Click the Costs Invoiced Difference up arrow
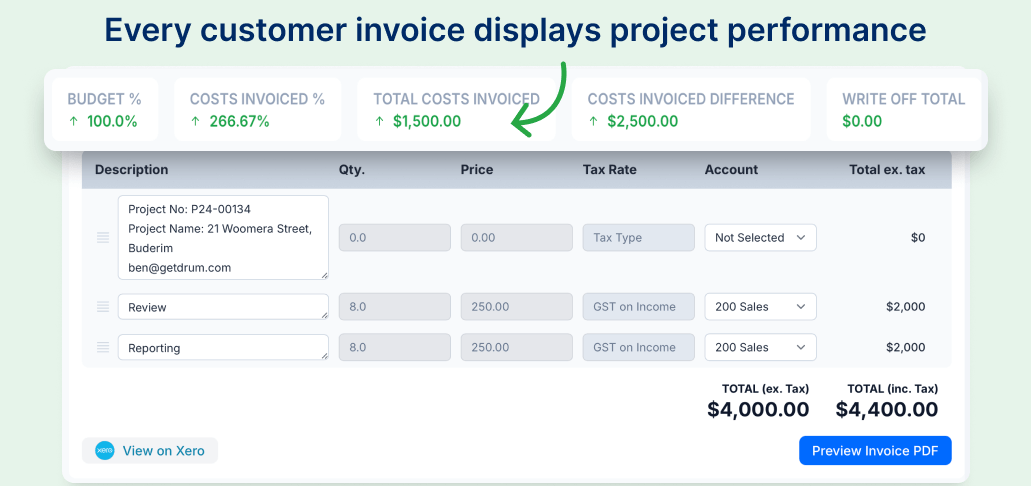 [x=592, y=121]
